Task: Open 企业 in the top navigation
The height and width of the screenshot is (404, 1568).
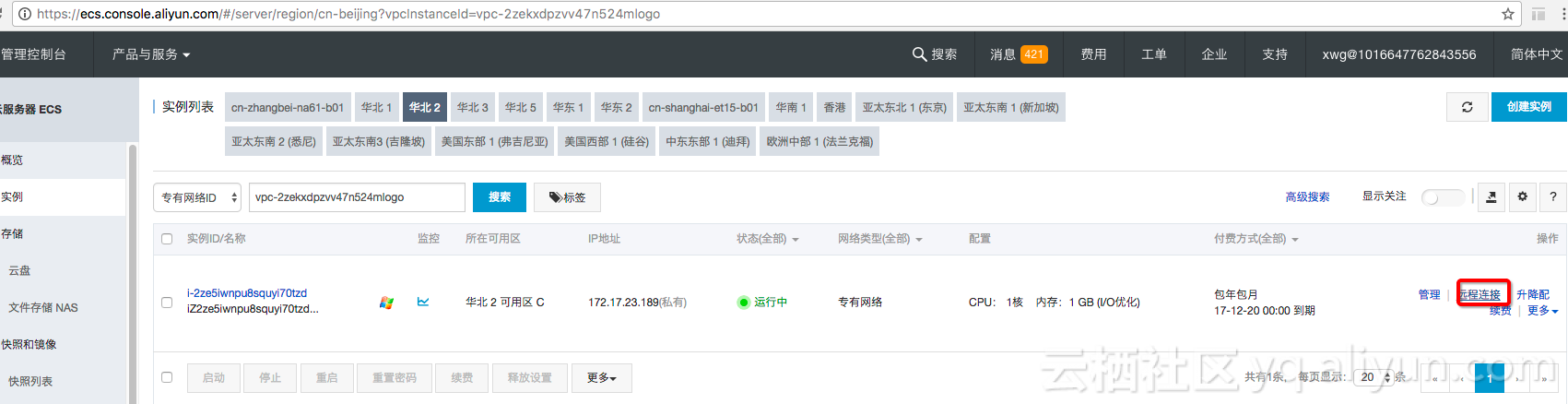Action: [x=1215, y=54]
